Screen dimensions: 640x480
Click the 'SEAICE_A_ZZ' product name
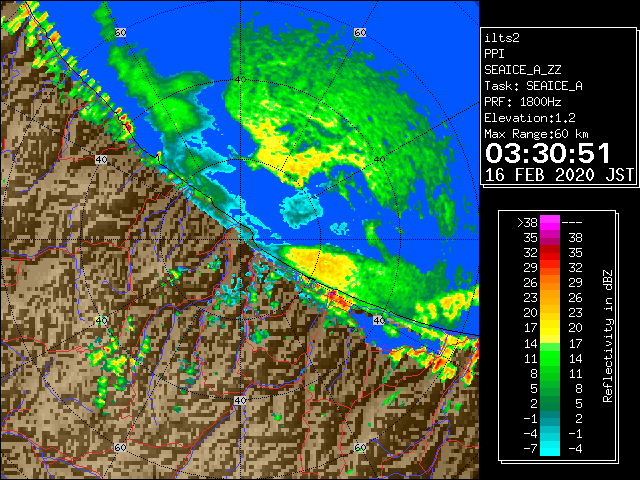[523, 70]
